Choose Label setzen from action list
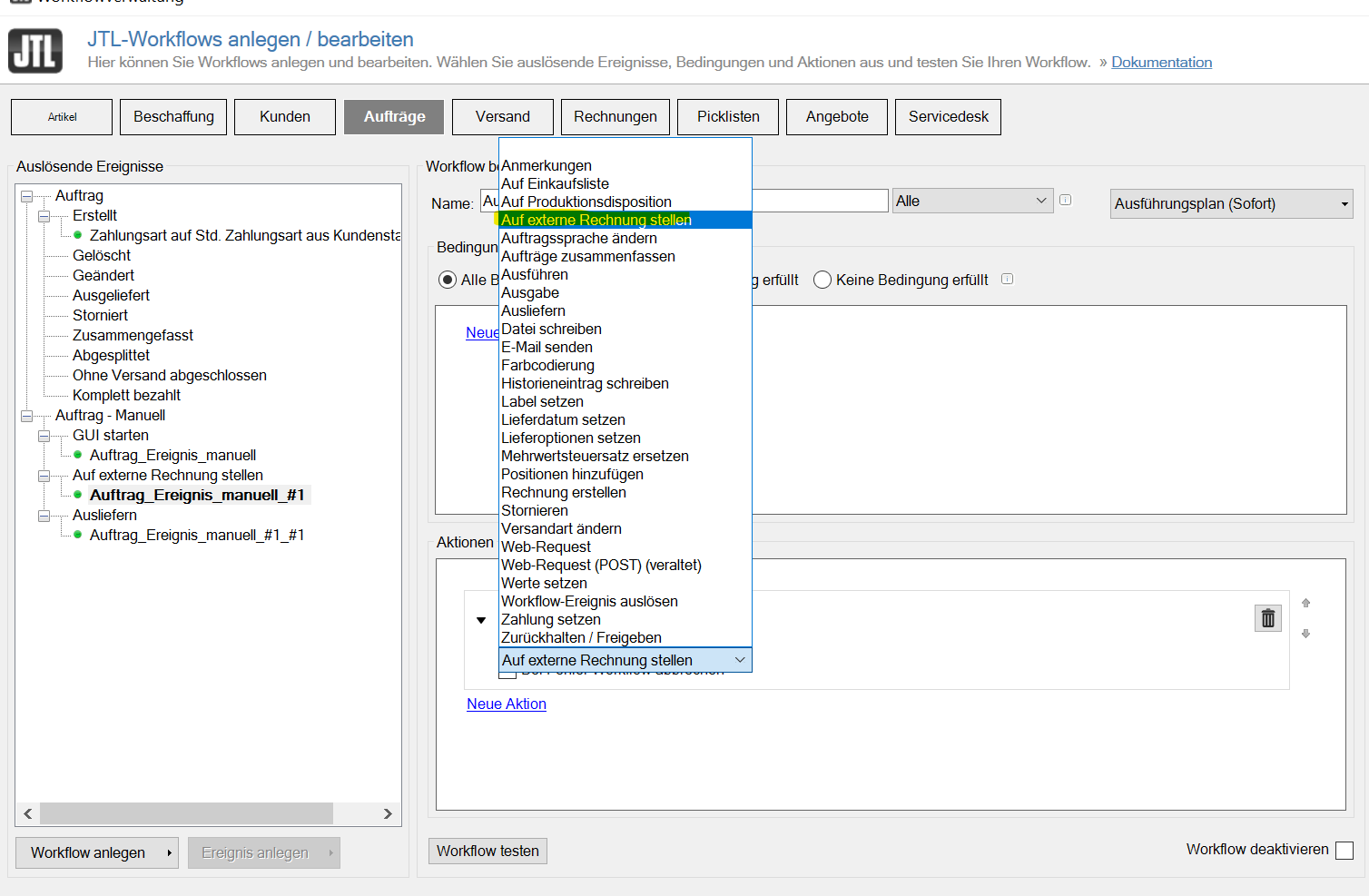This screenshot has height=896, width=1369. point(625,401)
